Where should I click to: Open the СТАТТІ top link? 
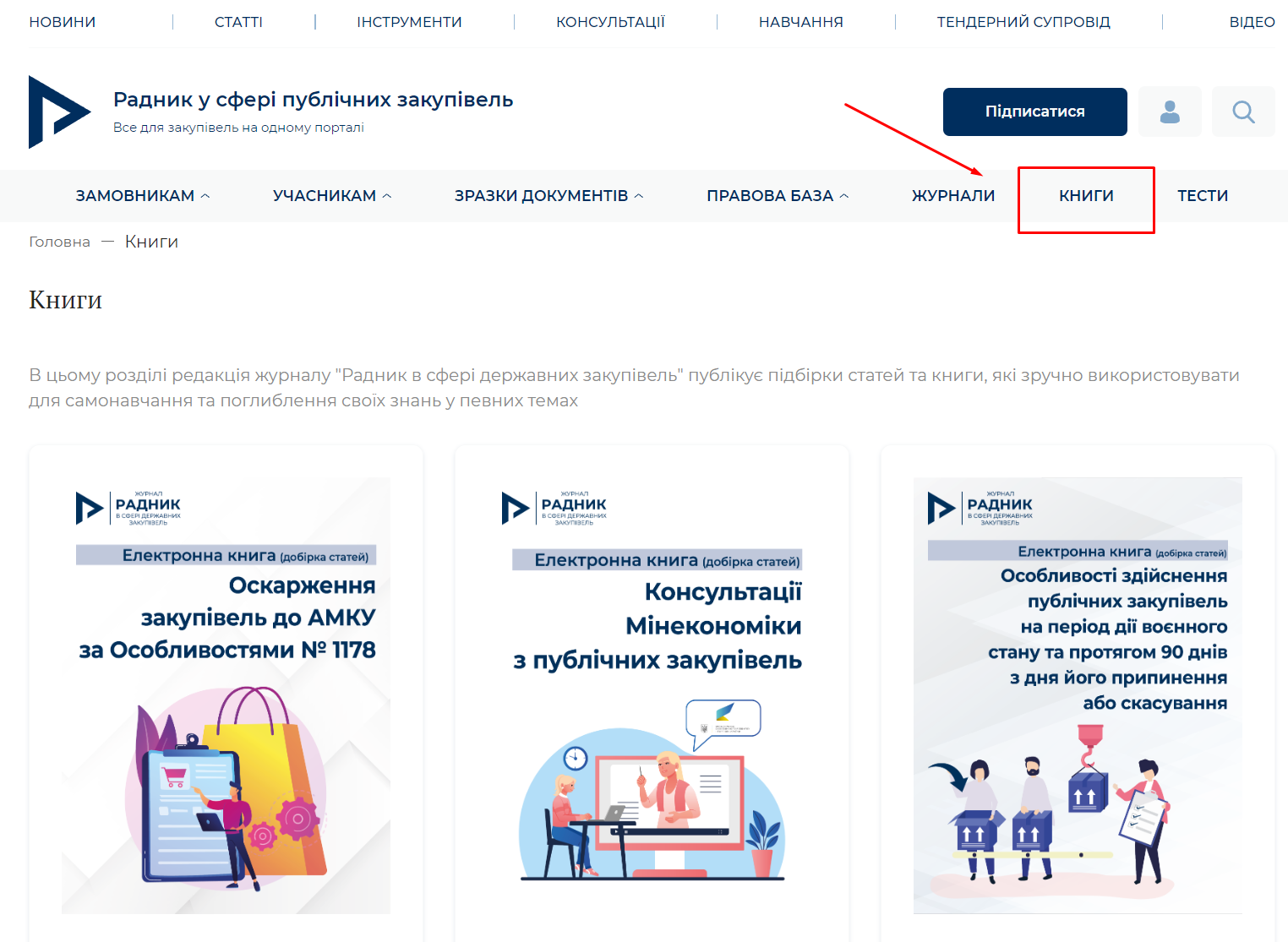click(238, 22)
